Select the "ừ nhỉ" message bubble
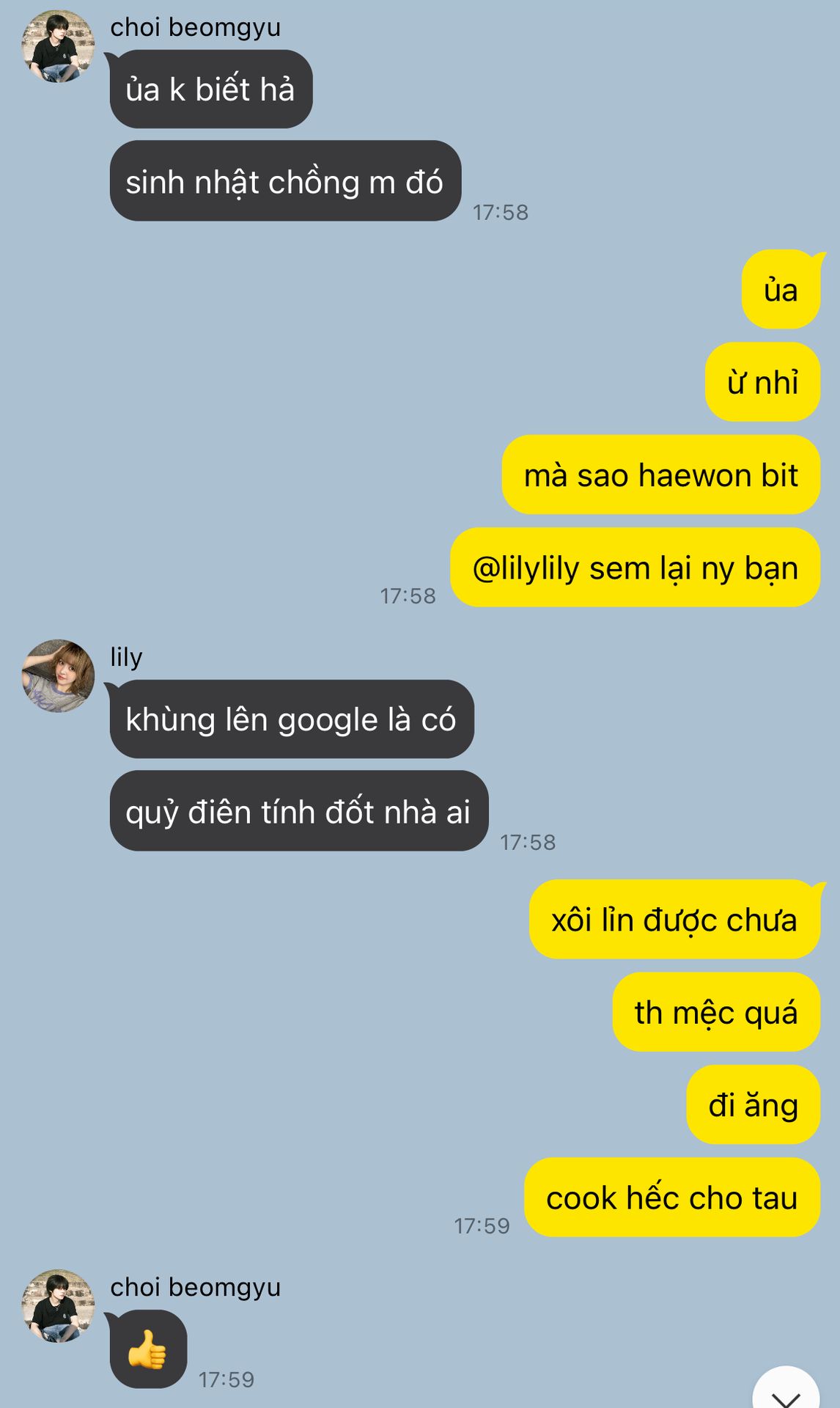840x1408 pixels. (762, 382)
